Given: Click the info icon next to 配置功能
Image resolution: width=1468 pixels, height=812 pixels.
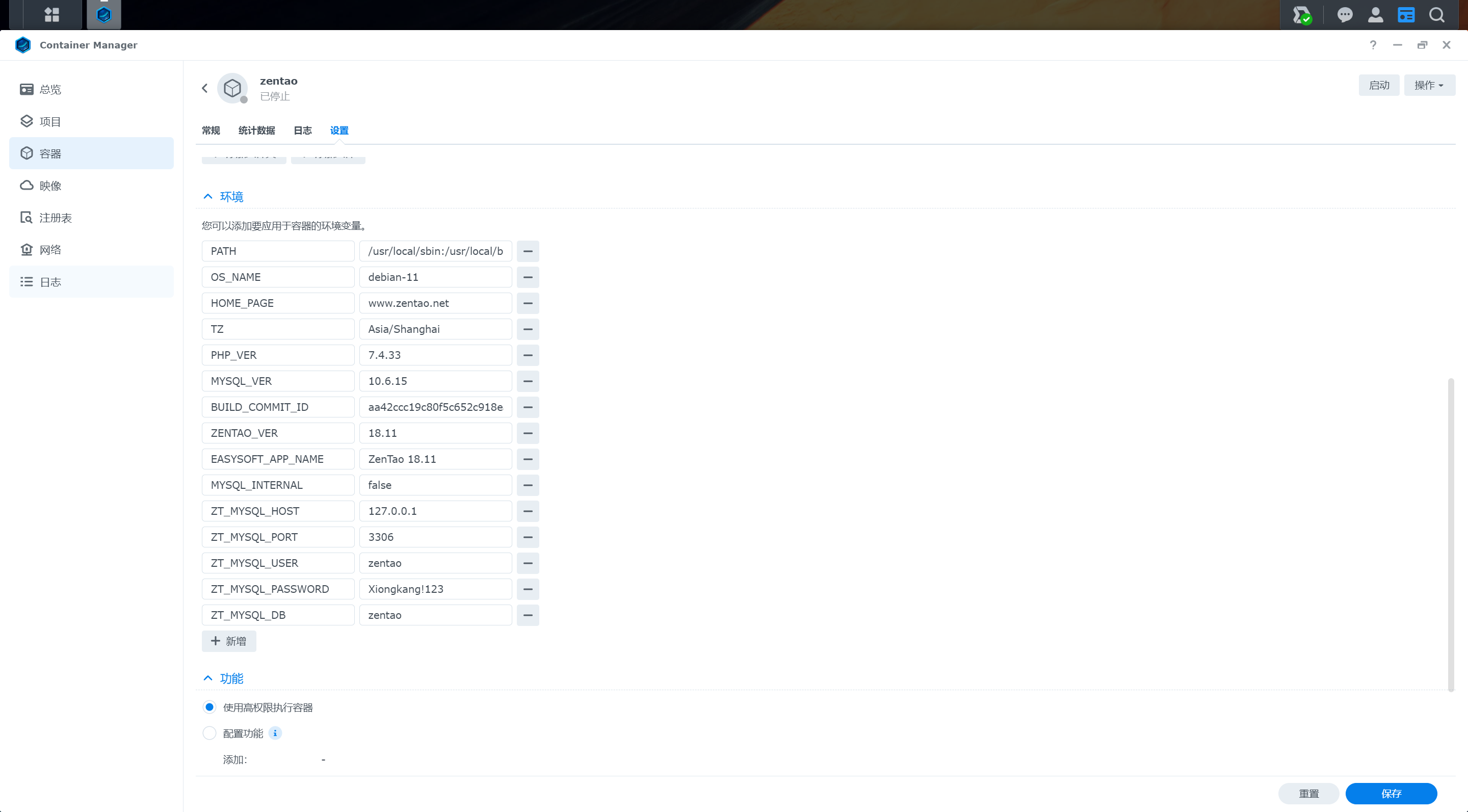Looking at the screenshot, I should (275, 733).
